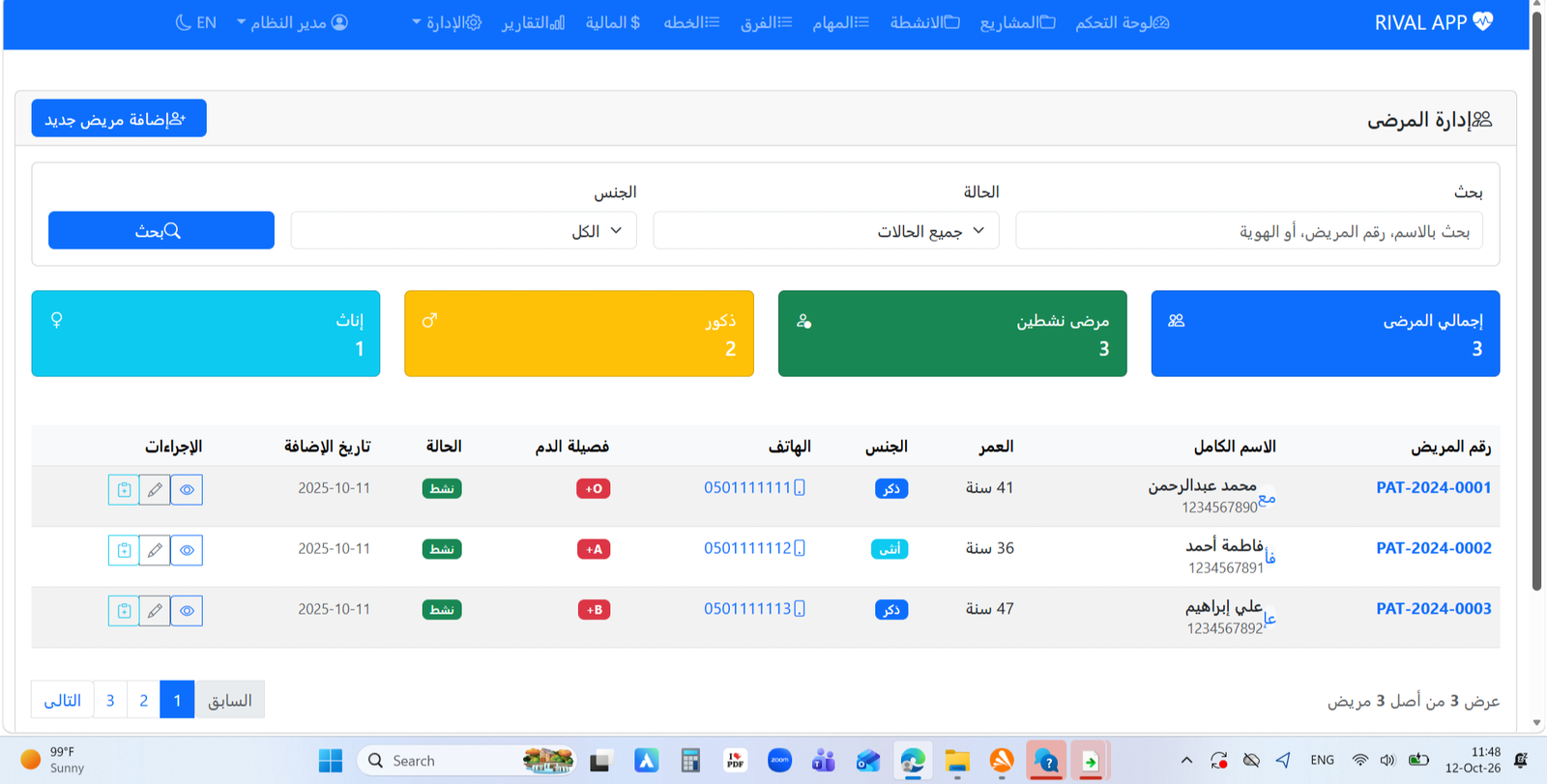This screenshot has width=1547, height=784.
Task: Open the Windows Start menu
Action: click(x=331, y=761)
